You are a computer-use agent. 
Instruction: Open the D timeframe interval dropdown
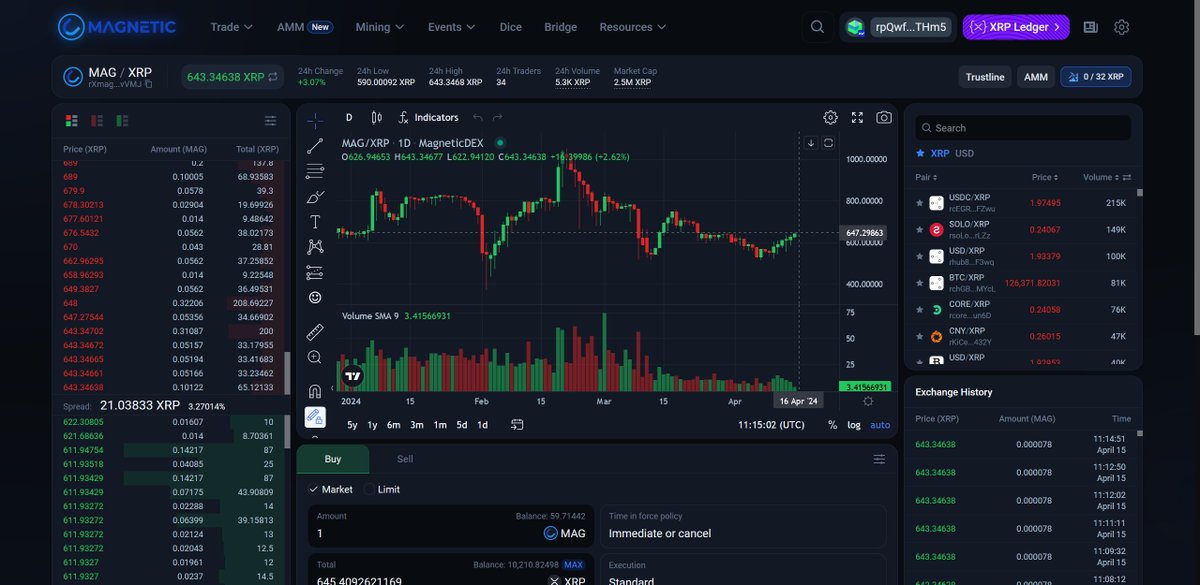pos(349,117)
